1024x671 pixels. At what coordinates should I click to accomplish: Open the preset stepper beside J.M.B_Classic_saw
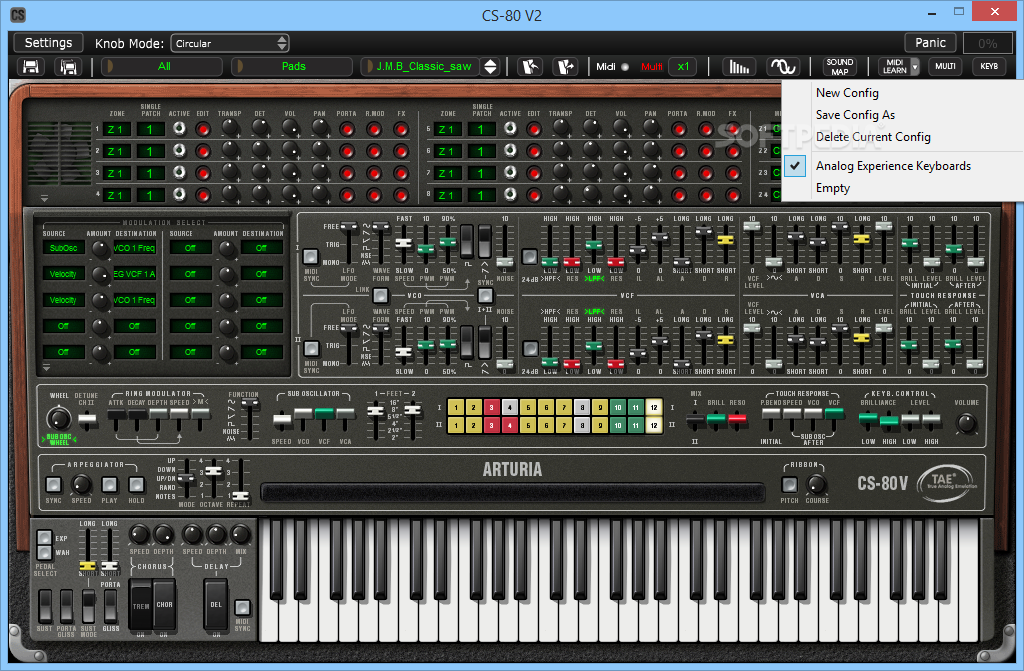(x=490, y=67)
